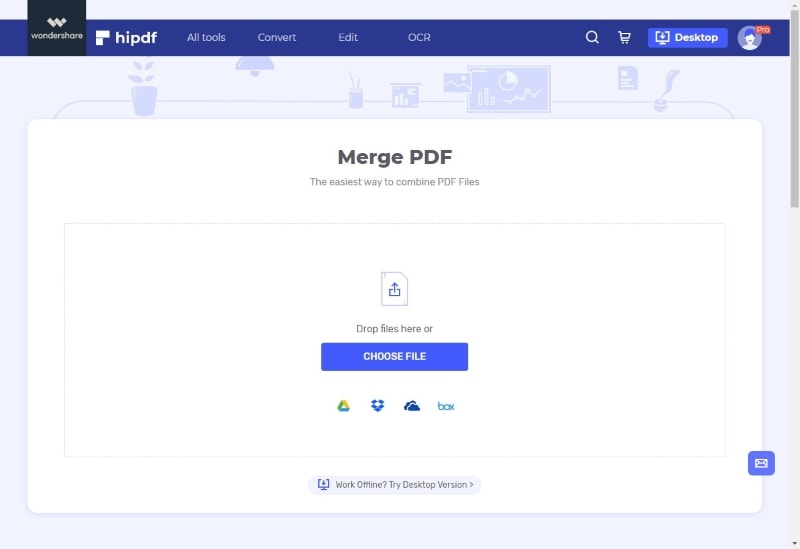Image resolution: width=800 pixels, height=549 pixels.
Task: Click the scrollbar down arrow
Action: click(x=795, y=544)
